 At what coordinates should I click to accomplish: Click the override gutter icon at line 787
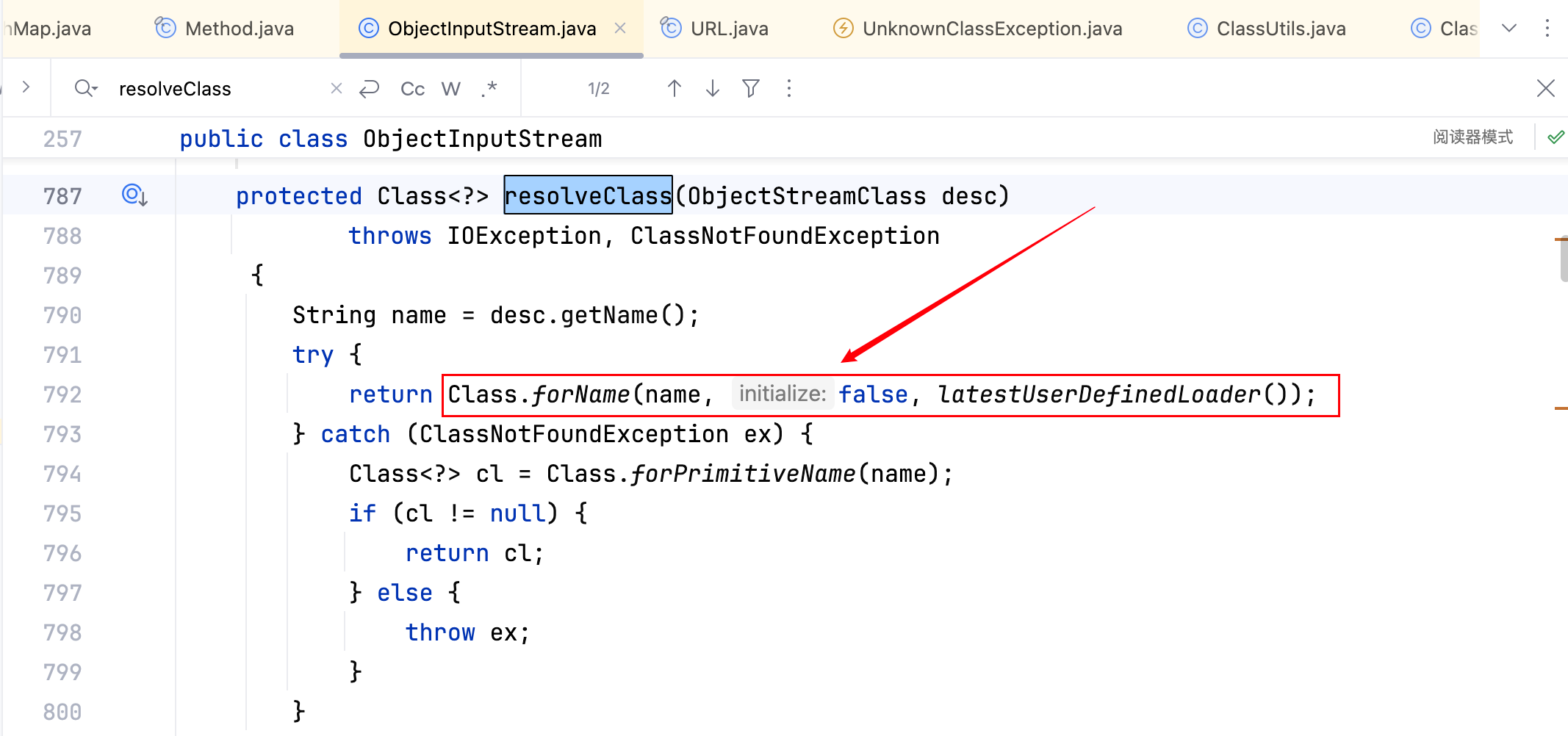pyautogui.click(x=134, y=195)
